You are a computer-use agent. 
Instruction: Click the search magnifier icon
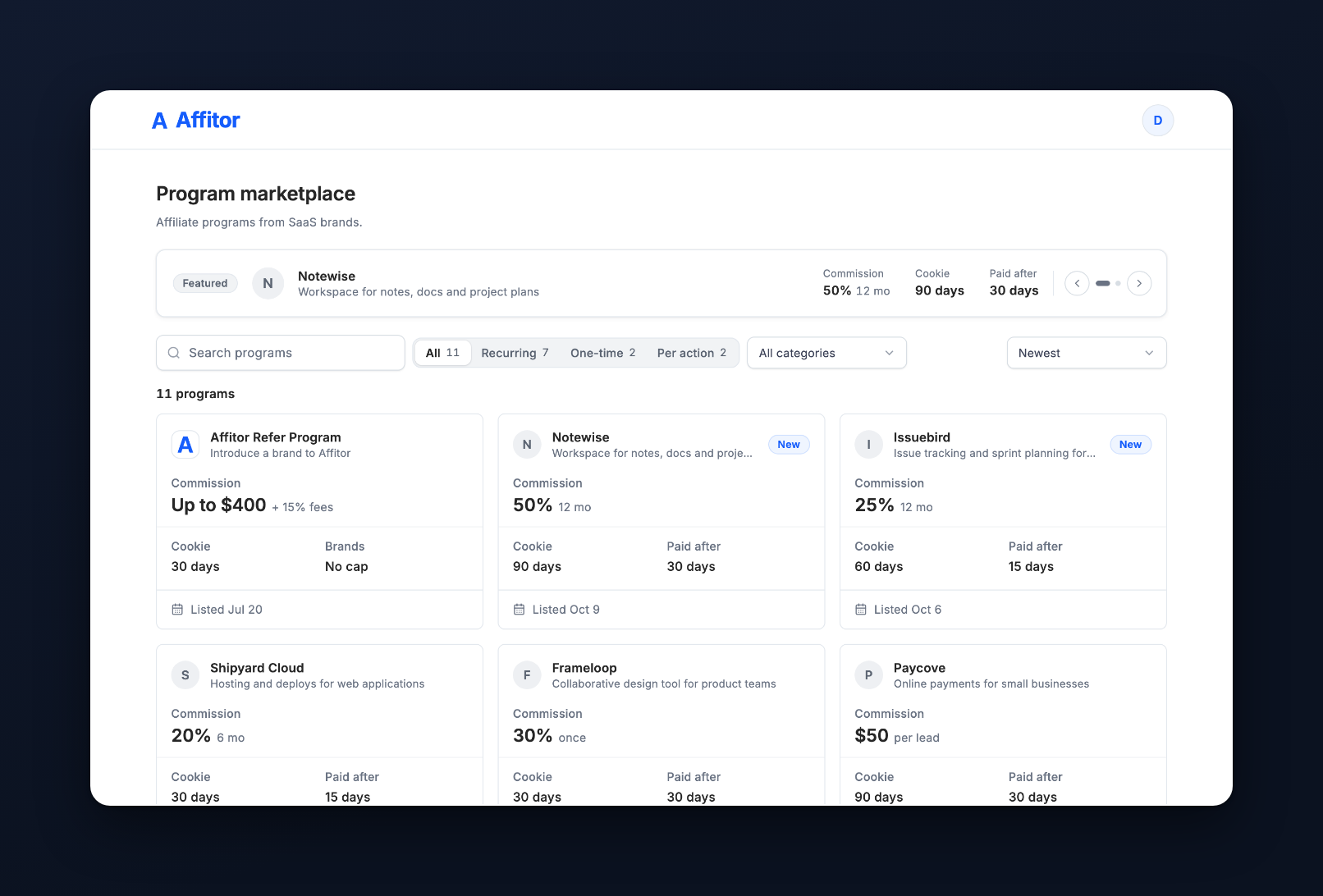click(x=174, y=353)
